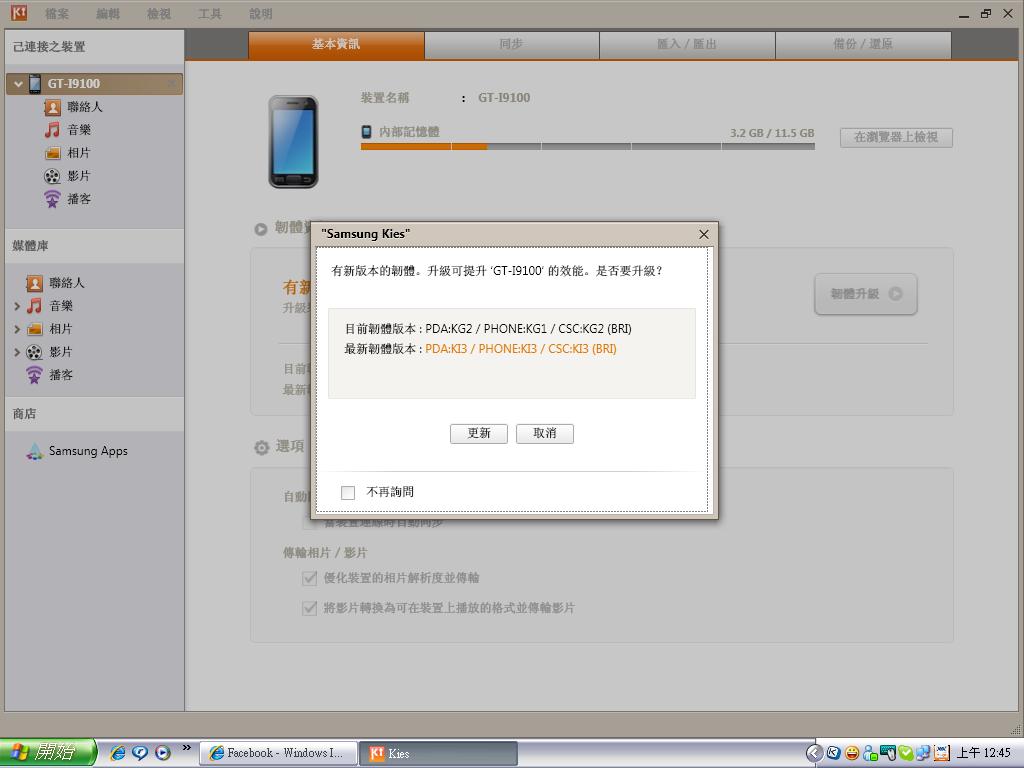This screenshot has height=768, width=1024.
Task: Launch Internet Explorer from quick launch
Action: pos(118,752)
